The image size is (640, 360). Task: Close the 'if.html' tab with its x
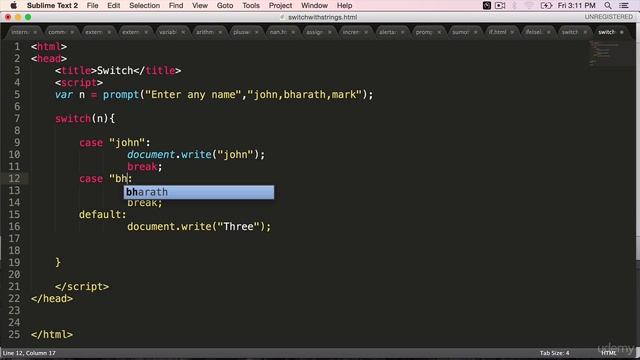[512, 32]
